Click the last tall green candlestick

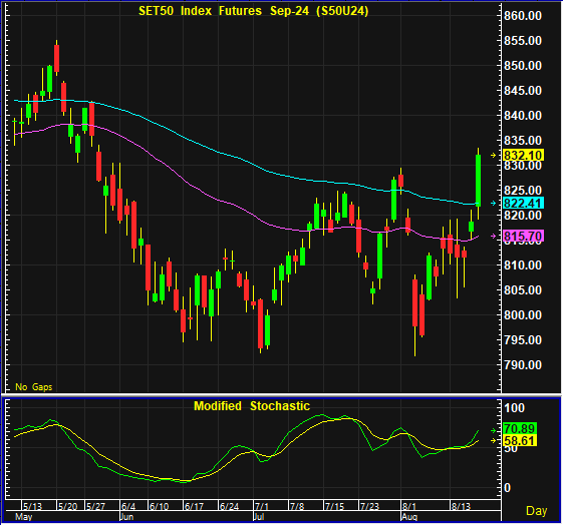478,181
